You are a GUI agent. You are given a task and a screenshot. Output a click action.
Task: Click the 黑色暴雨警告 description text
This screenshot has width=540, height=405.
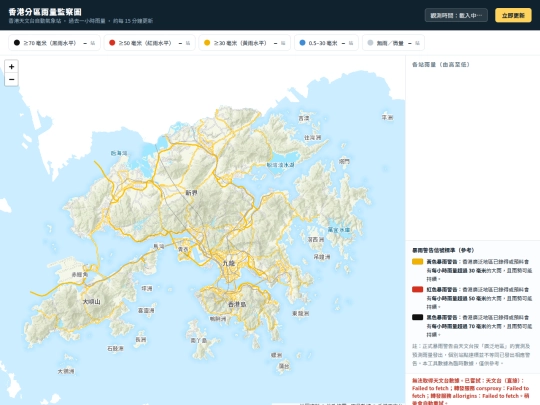point(479,326)
